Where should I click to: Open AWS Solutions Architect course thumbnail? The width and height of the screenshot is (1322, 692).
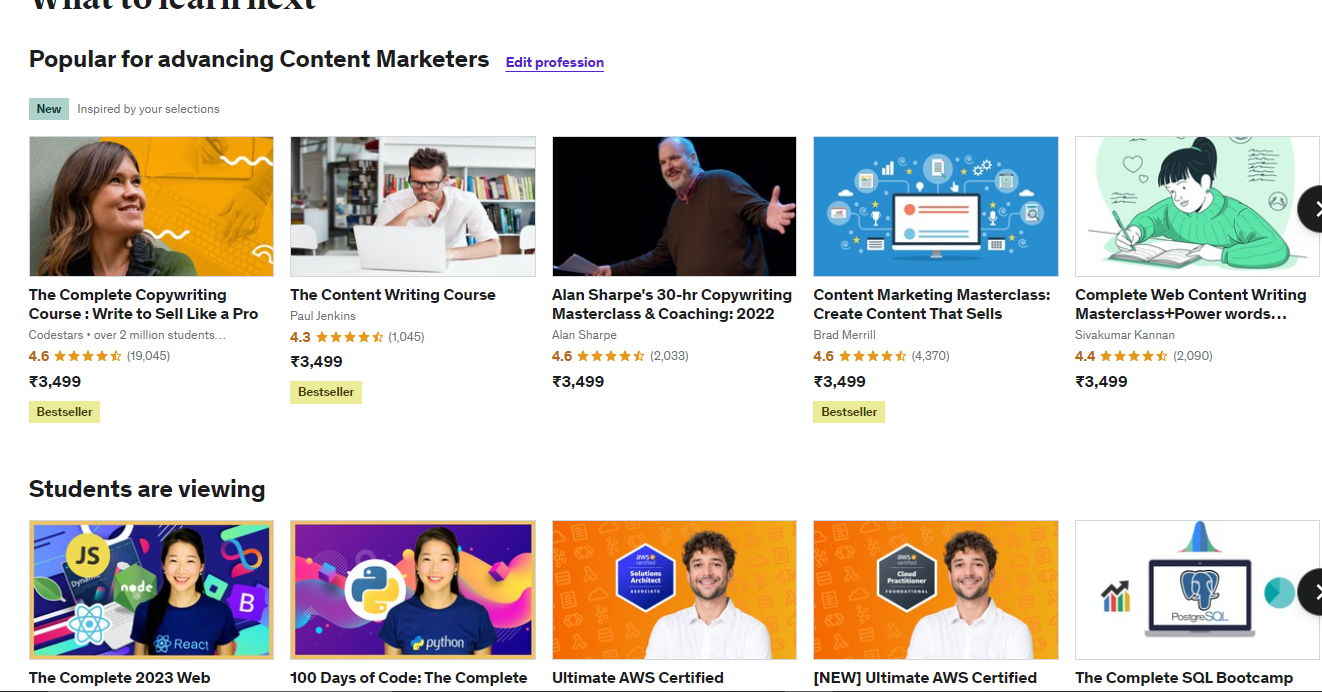pos(674,590)
